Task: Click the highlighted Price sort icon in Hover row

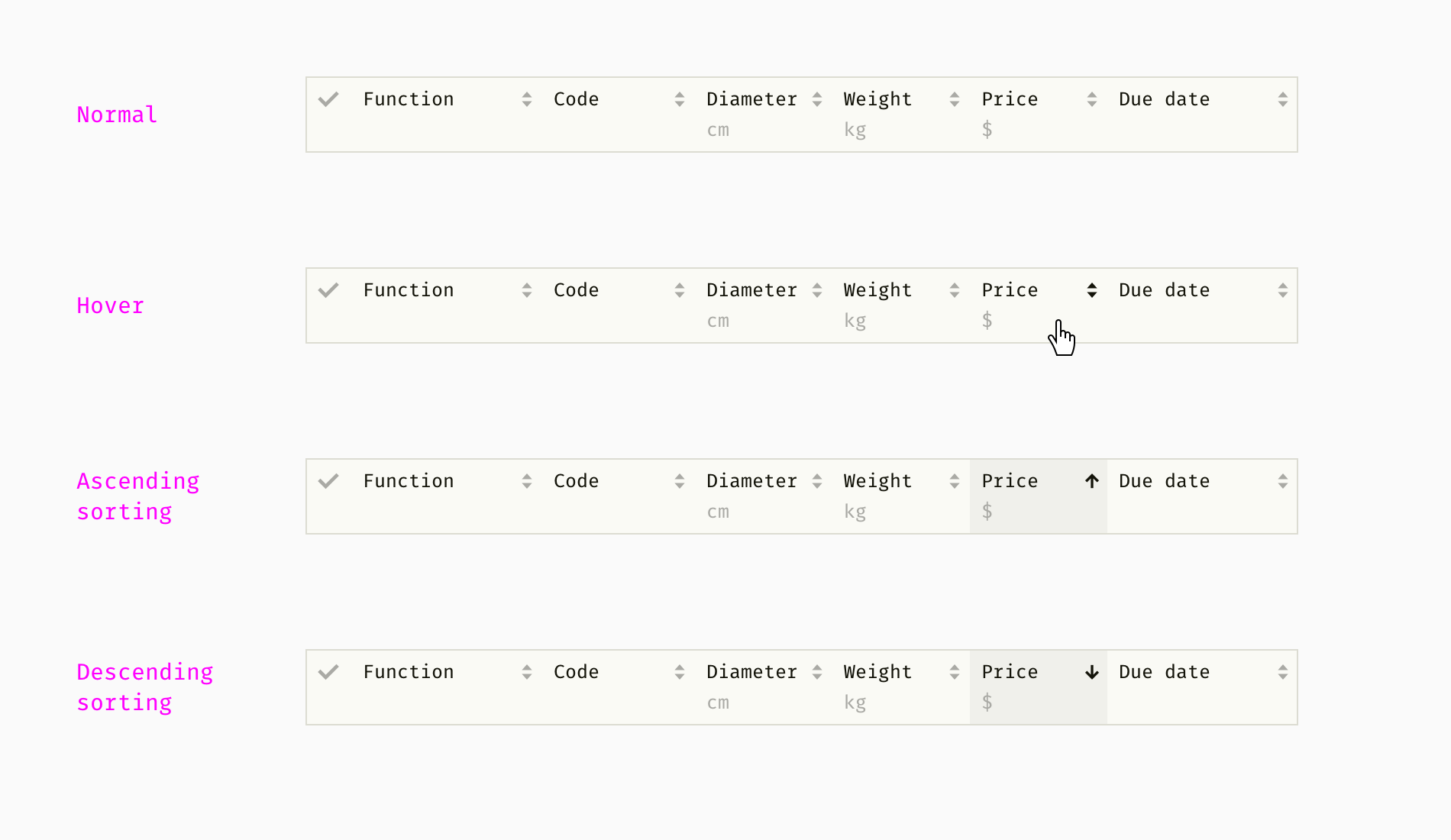Action: click(x=1092, y=290)
